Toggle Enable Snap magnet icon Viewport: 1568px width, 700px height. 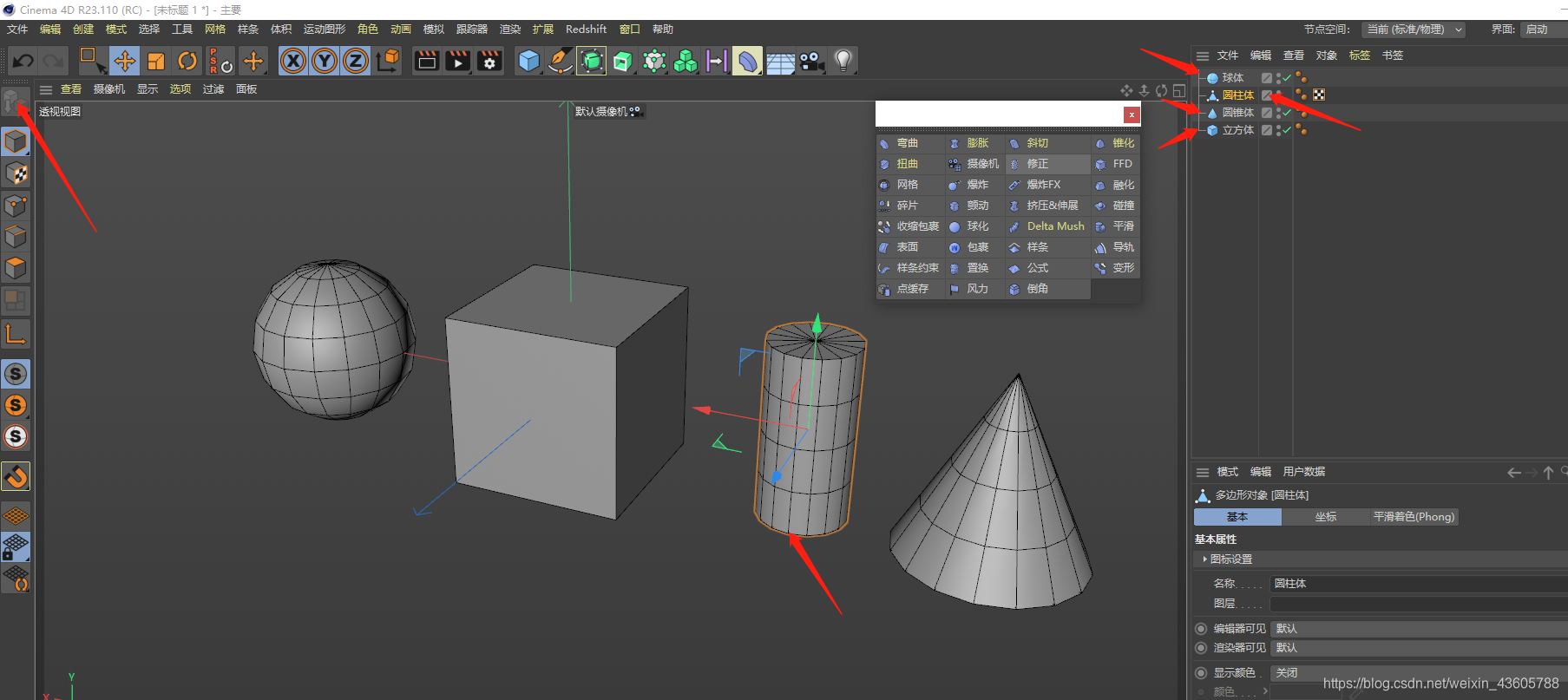(16, 476)
